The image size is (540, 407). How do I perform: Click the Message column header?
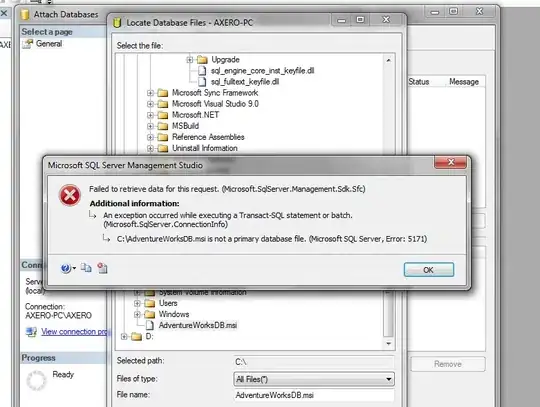464,82
